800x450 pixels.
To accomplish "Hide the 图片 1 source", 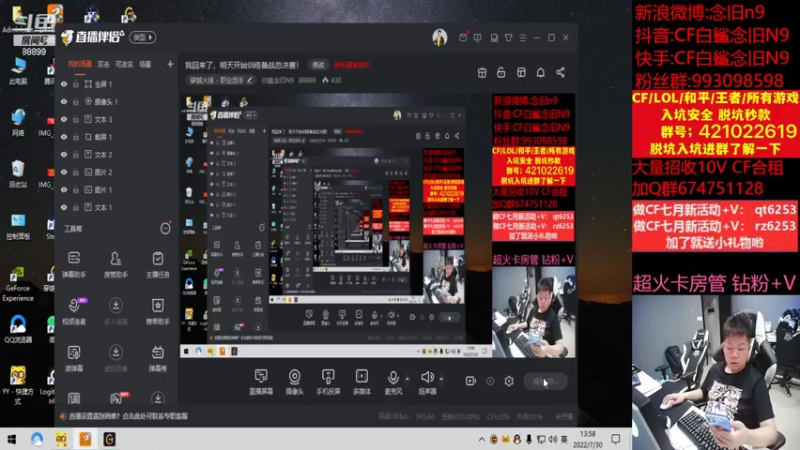I will 64,189.
